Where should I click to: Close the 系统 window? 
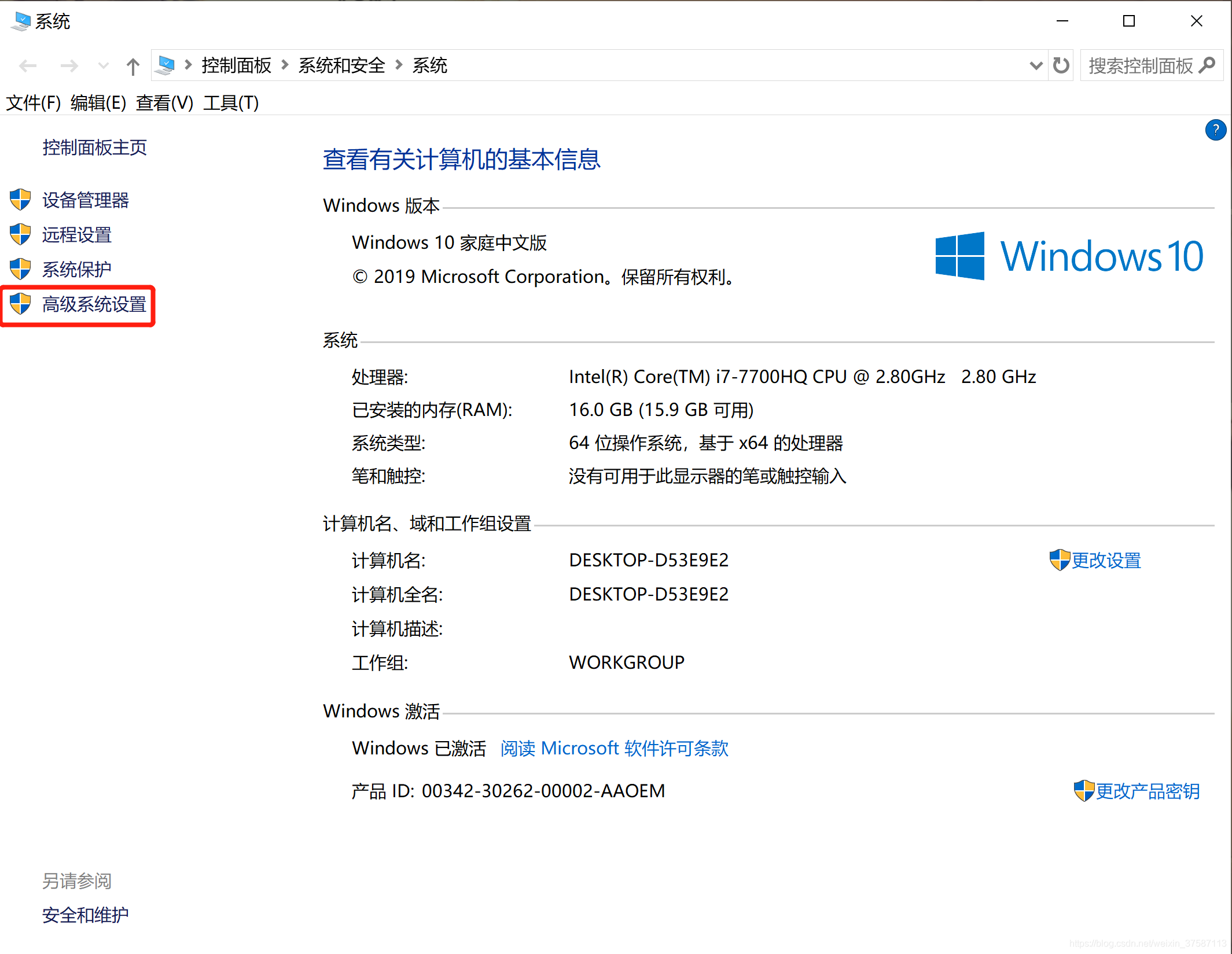coord(1197,21)
